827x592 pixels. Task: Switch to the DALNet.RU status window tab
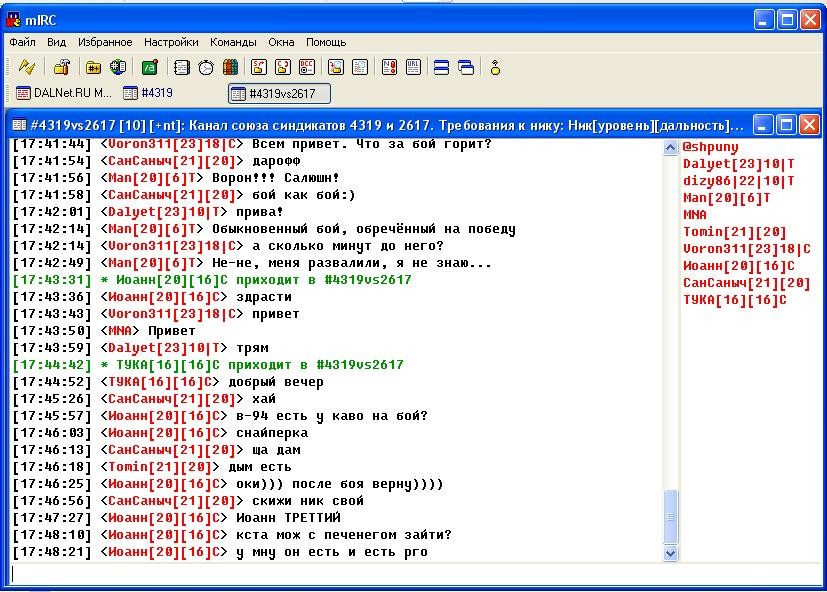pos(64,93)
